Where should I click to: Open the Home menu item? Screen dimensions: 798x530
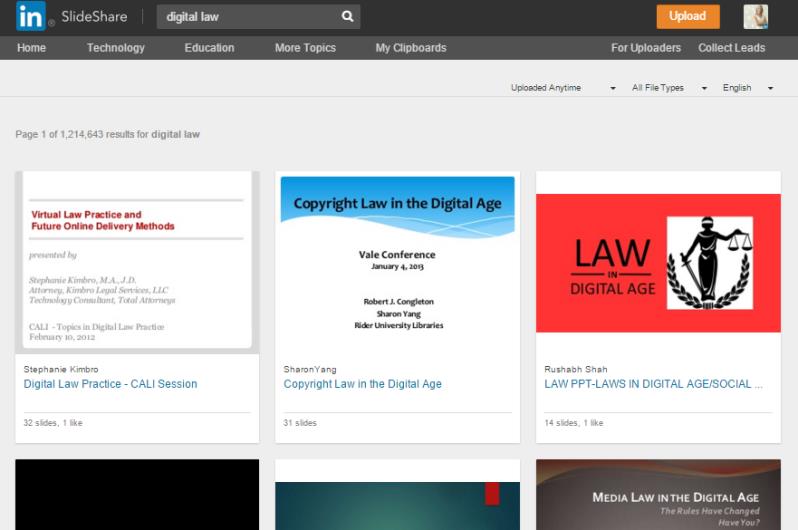click(x=32, y=48)
